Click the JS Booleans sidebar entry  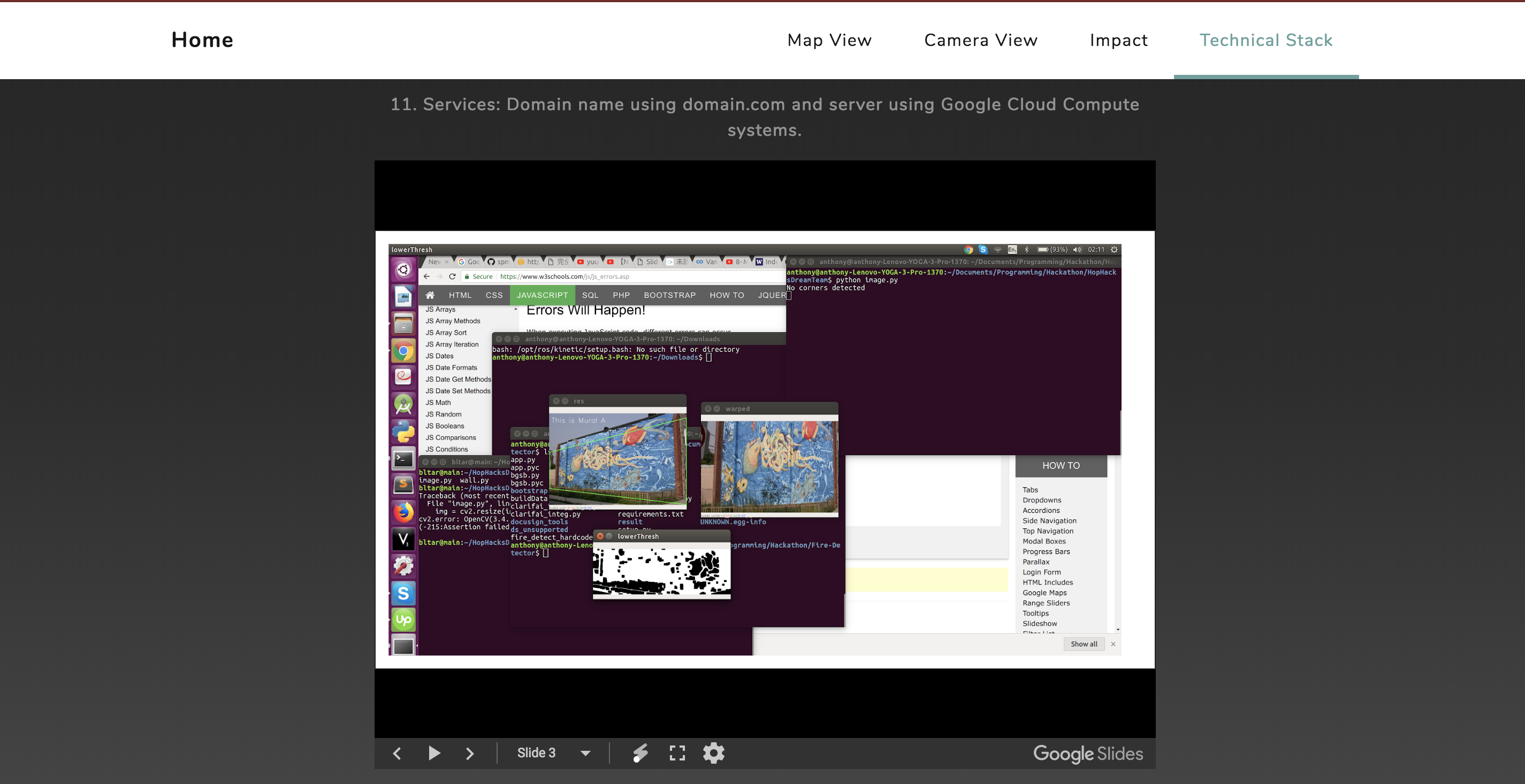tap(445, 426)
